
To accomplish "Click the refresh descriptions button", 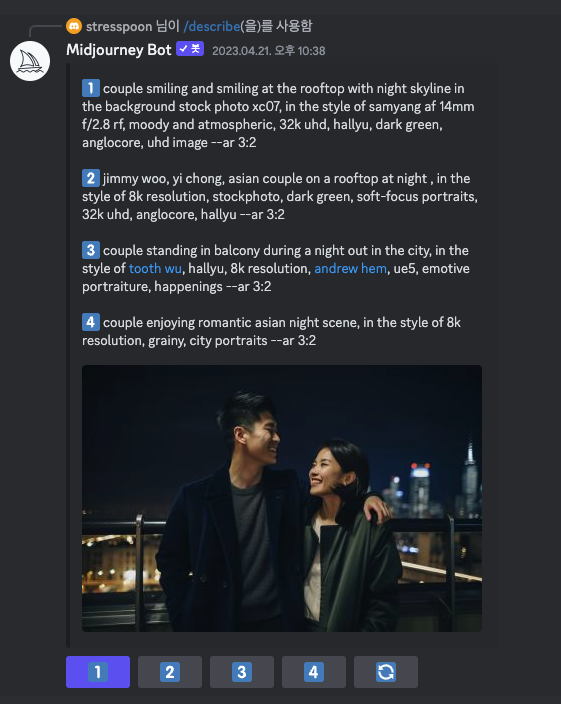I will click(x=386, y=672).
